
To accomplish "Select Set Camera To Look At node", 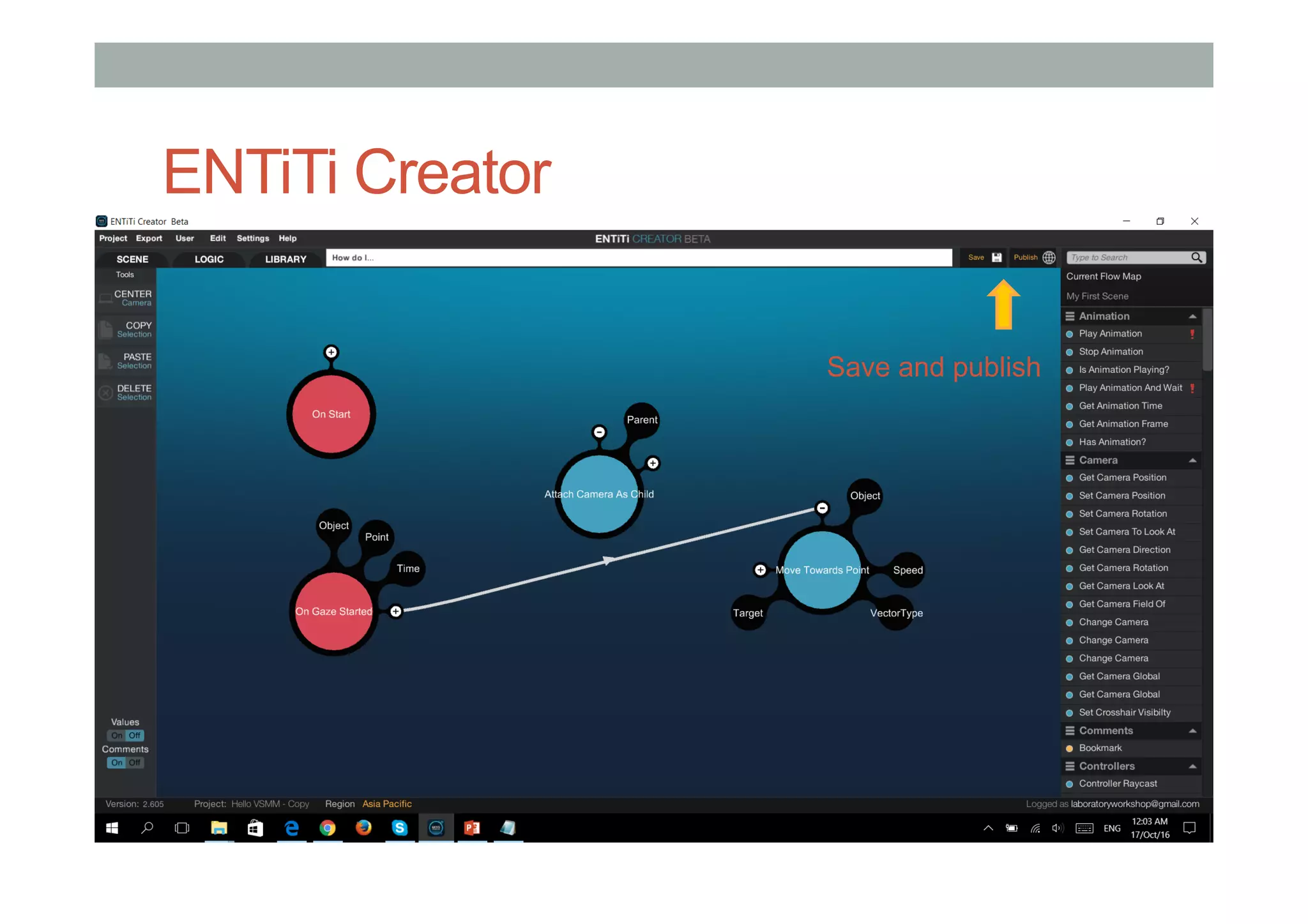I will [1131, 532].
